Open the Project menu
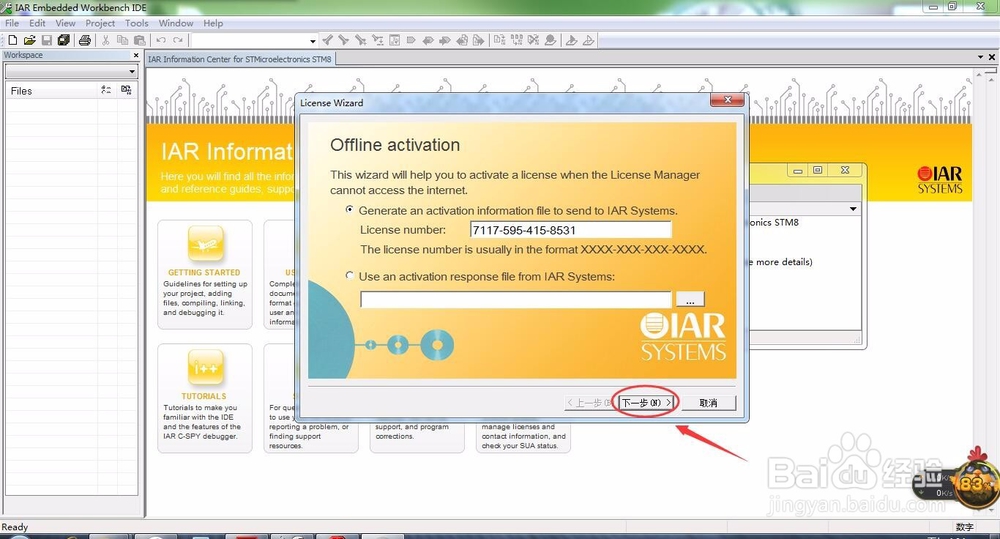The width and height of the screenshot is (1000, 539). 100,23
